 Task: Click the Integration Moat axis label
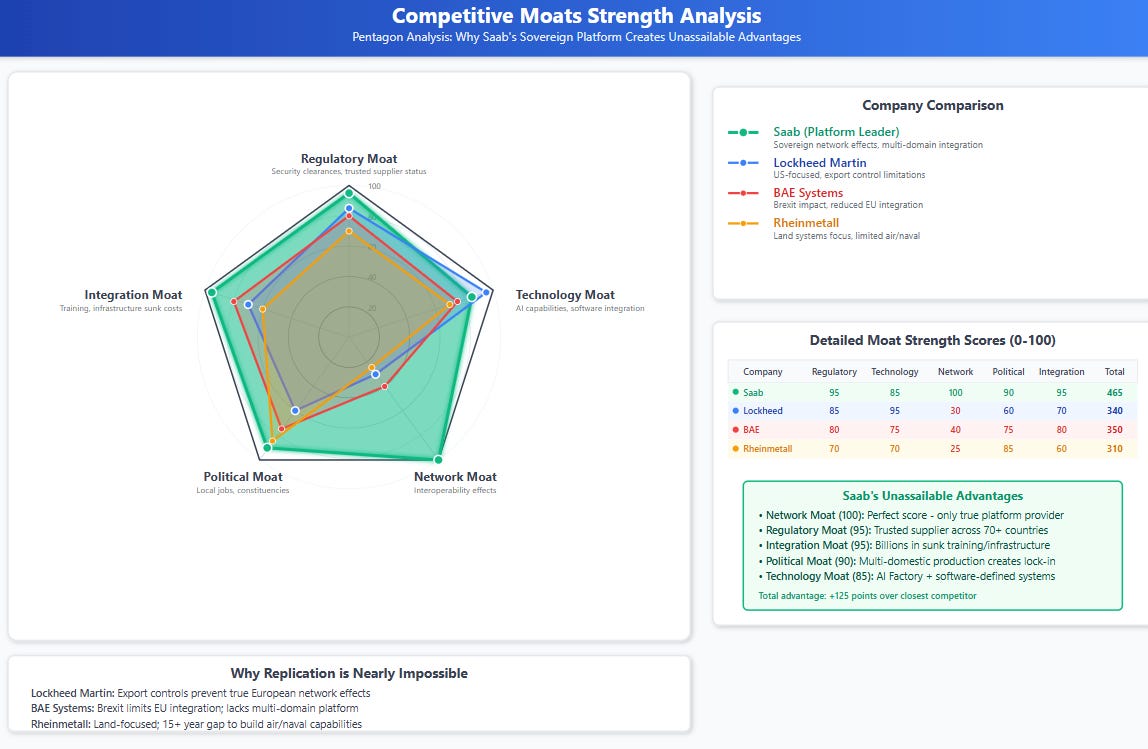[x=133, y=295]
